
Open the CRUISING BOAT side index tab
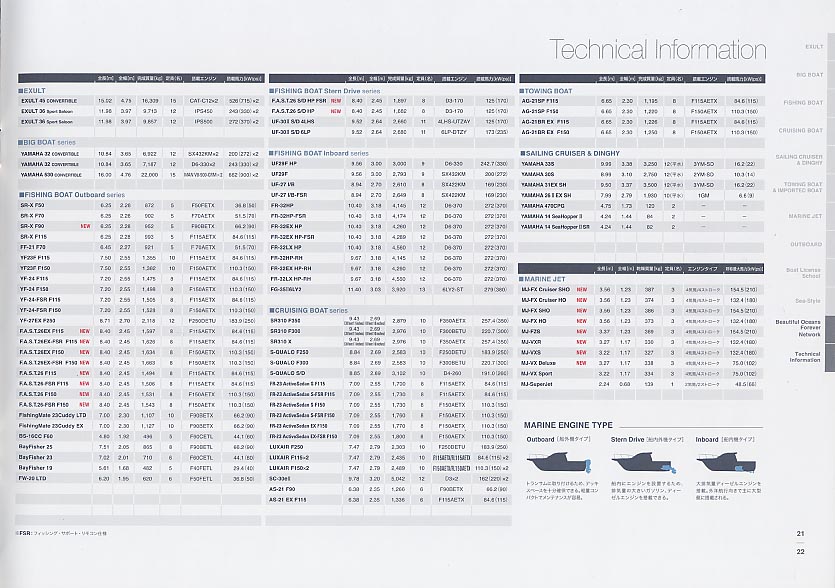[800, 130]
